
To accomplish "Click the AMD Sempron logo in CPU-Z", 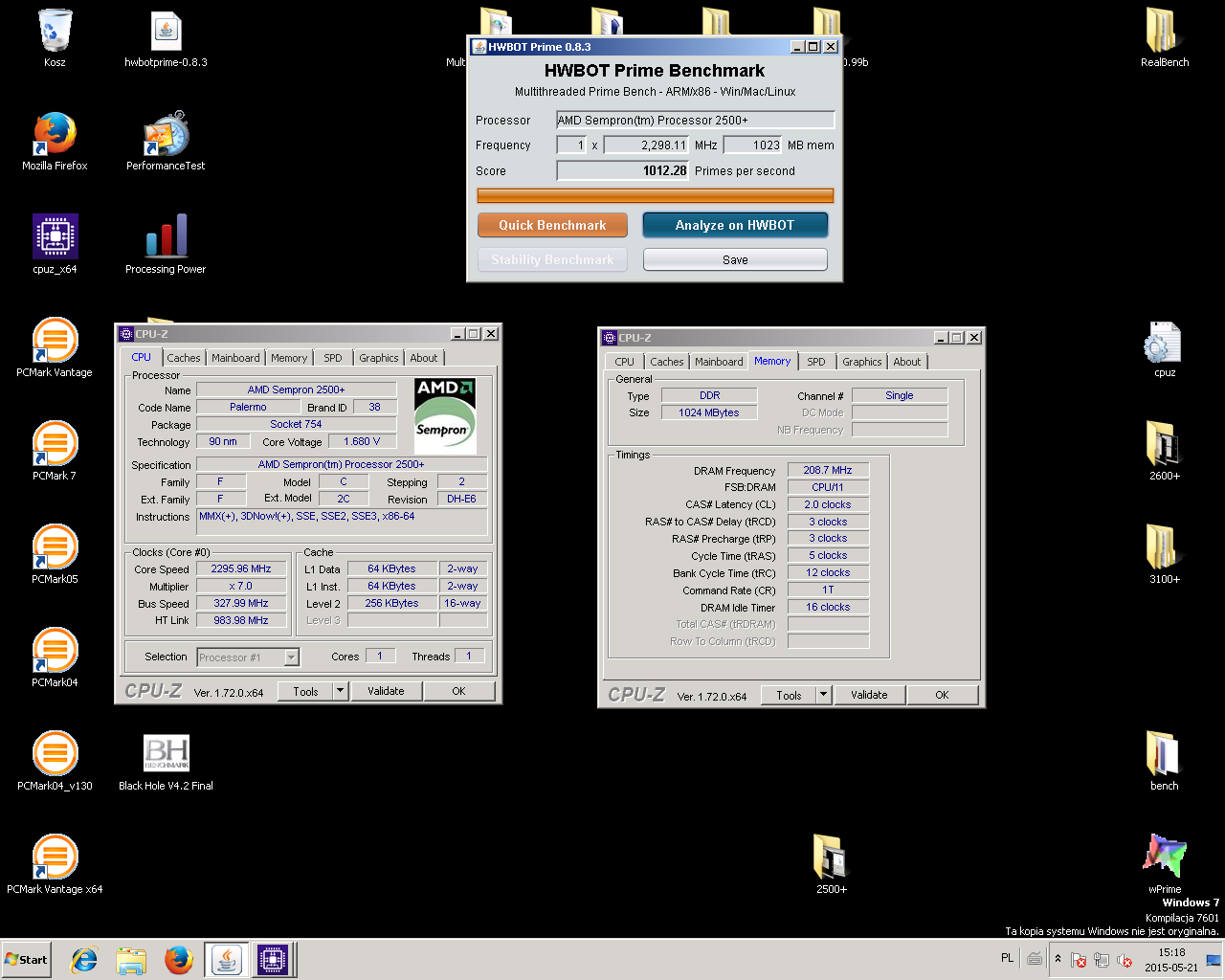I will point(444,415).
